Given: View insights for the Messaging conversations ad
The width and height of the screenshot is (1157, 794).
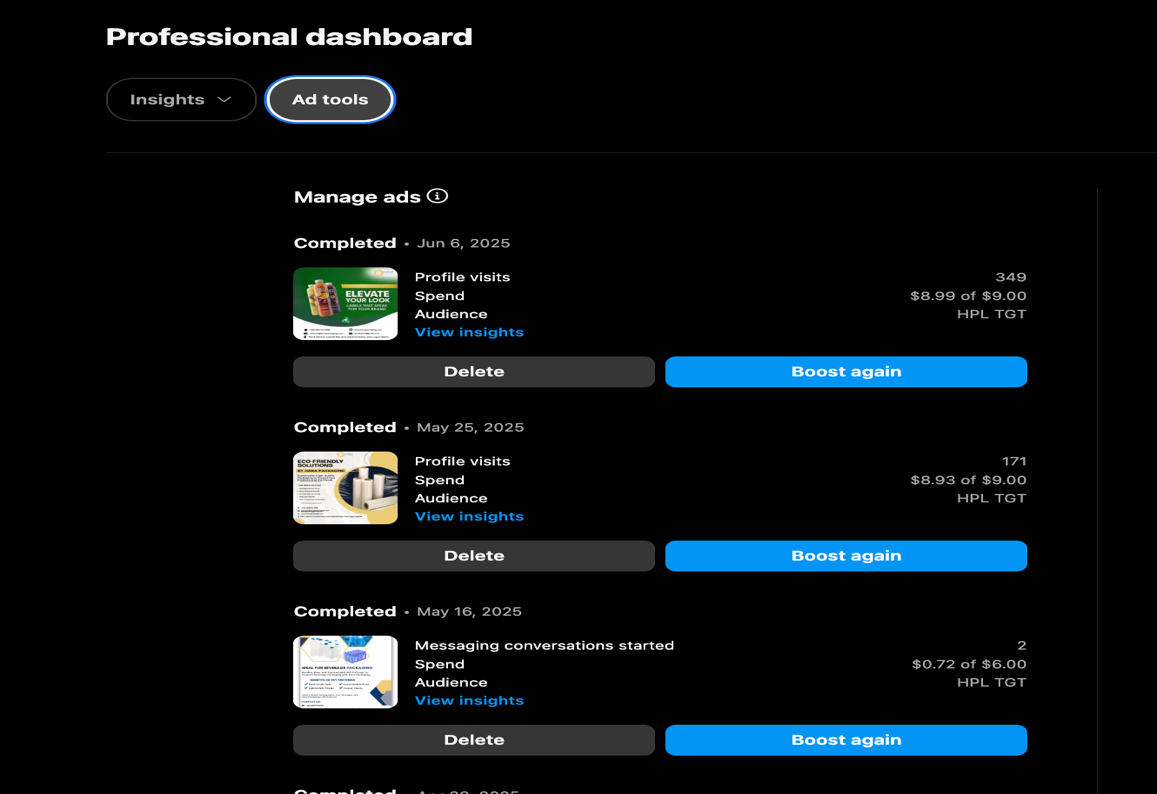Looking at the screenshot, I should (469, 699).
